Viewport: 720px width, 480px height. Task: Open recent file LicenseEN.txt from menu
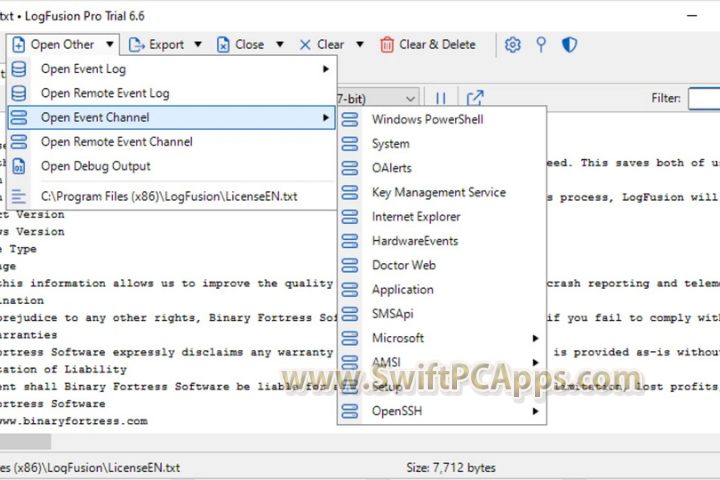[x=169, y=197]
